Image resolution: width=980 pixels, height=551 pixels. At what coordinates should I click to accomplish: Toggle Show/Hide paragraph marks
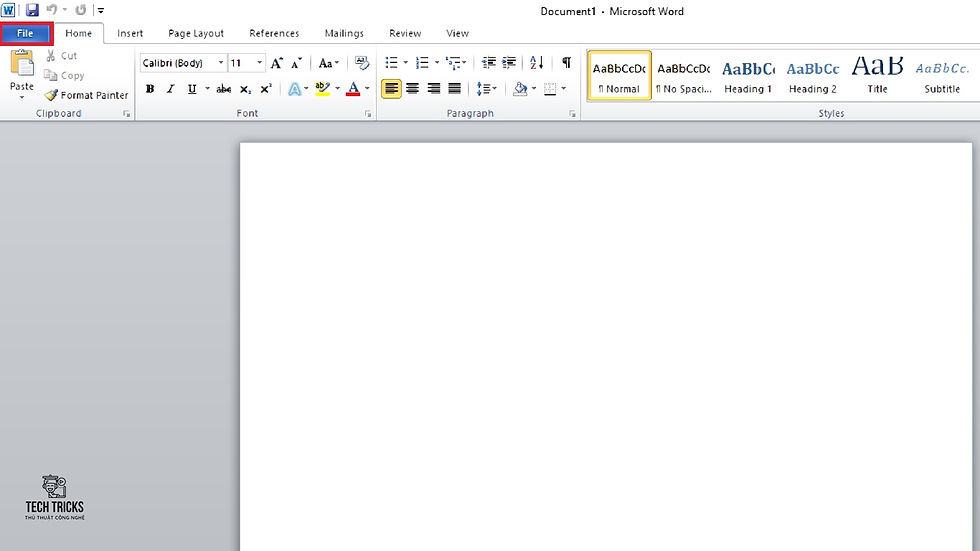point(566,63)
